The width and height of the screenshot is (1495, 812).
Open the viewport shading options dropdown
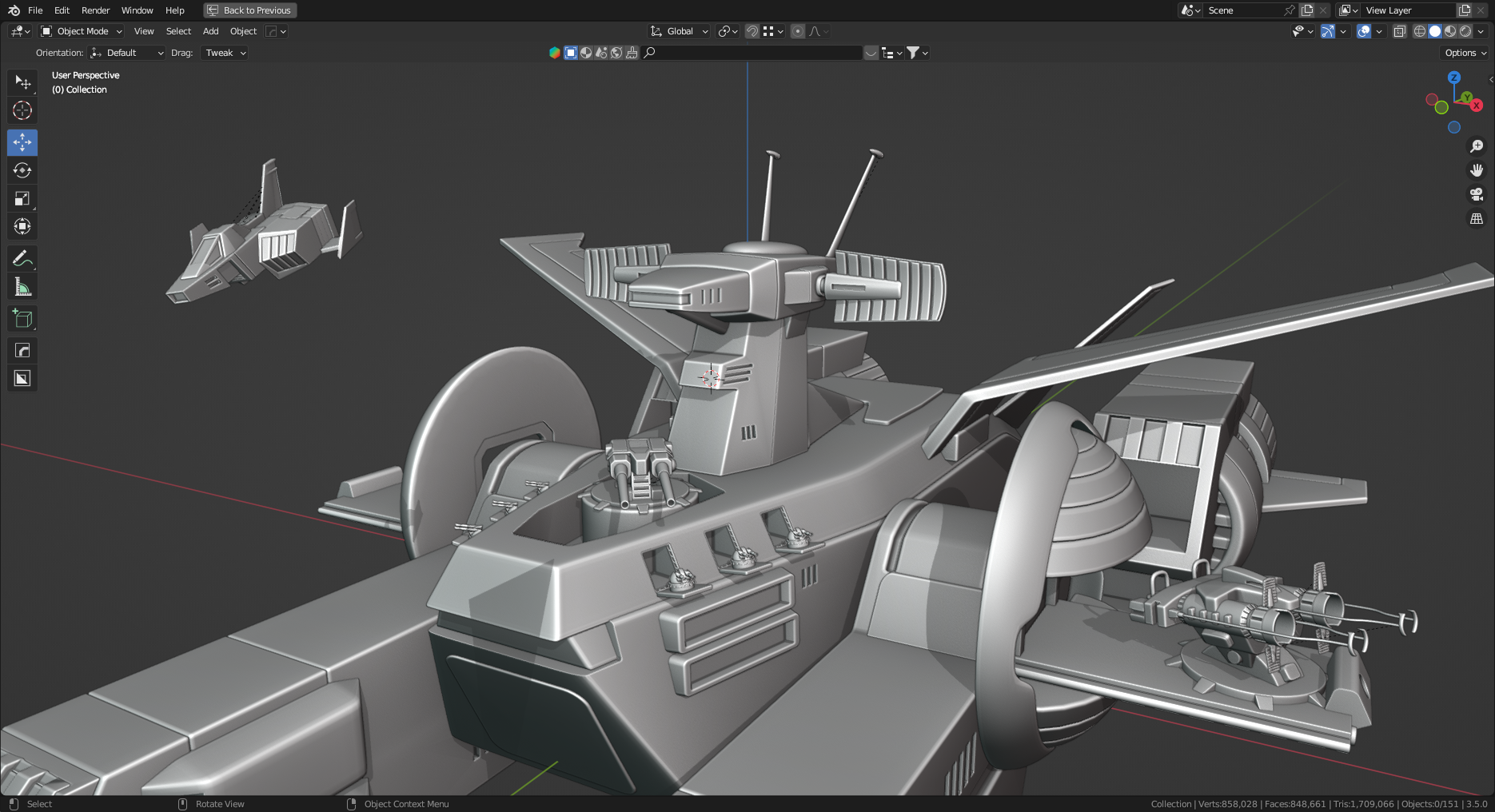click(x=1481, y=31)
